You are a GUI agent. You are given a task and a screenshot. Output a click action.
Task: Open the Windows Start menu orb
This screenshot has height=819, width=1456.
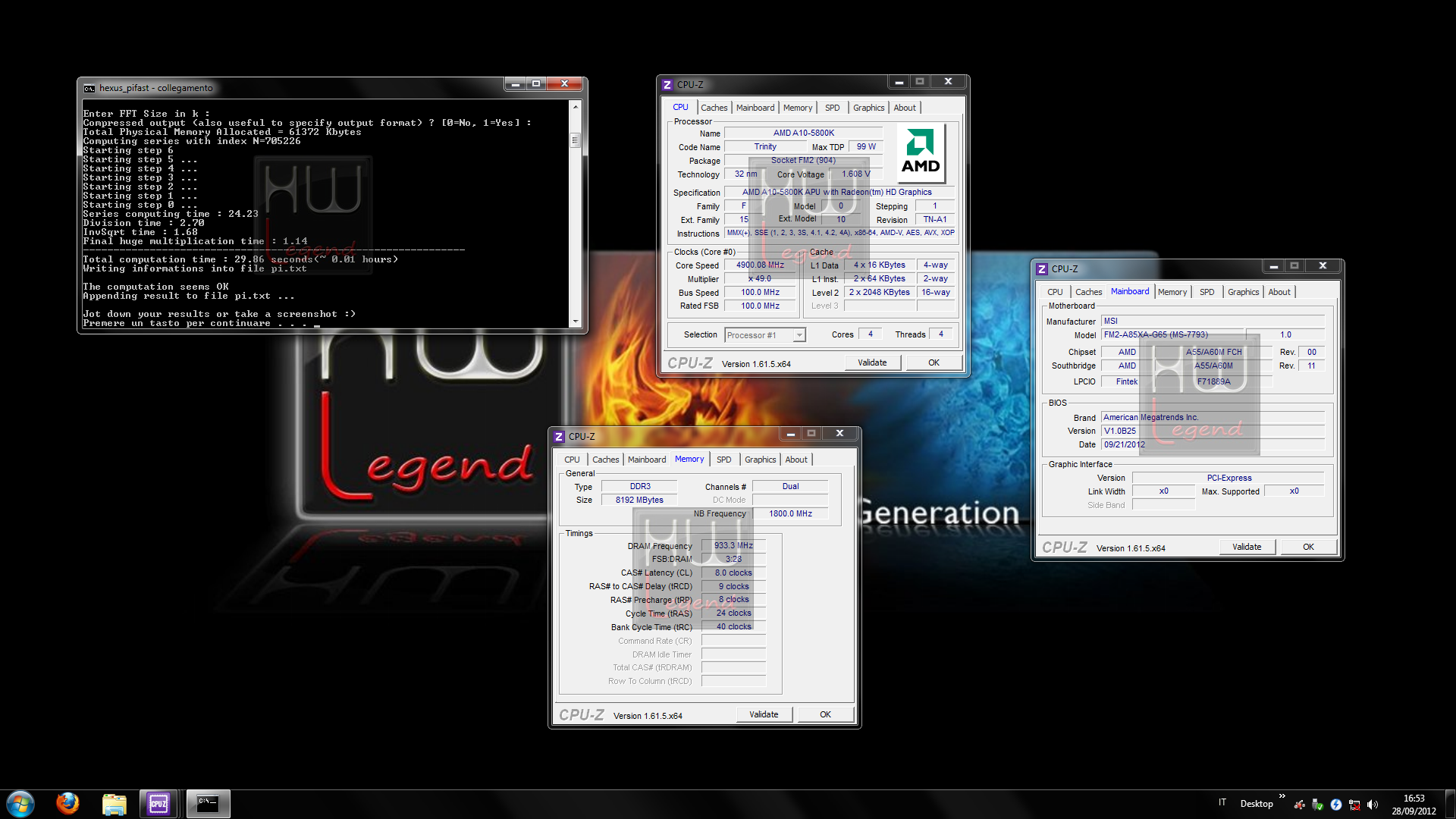(20, 803)
